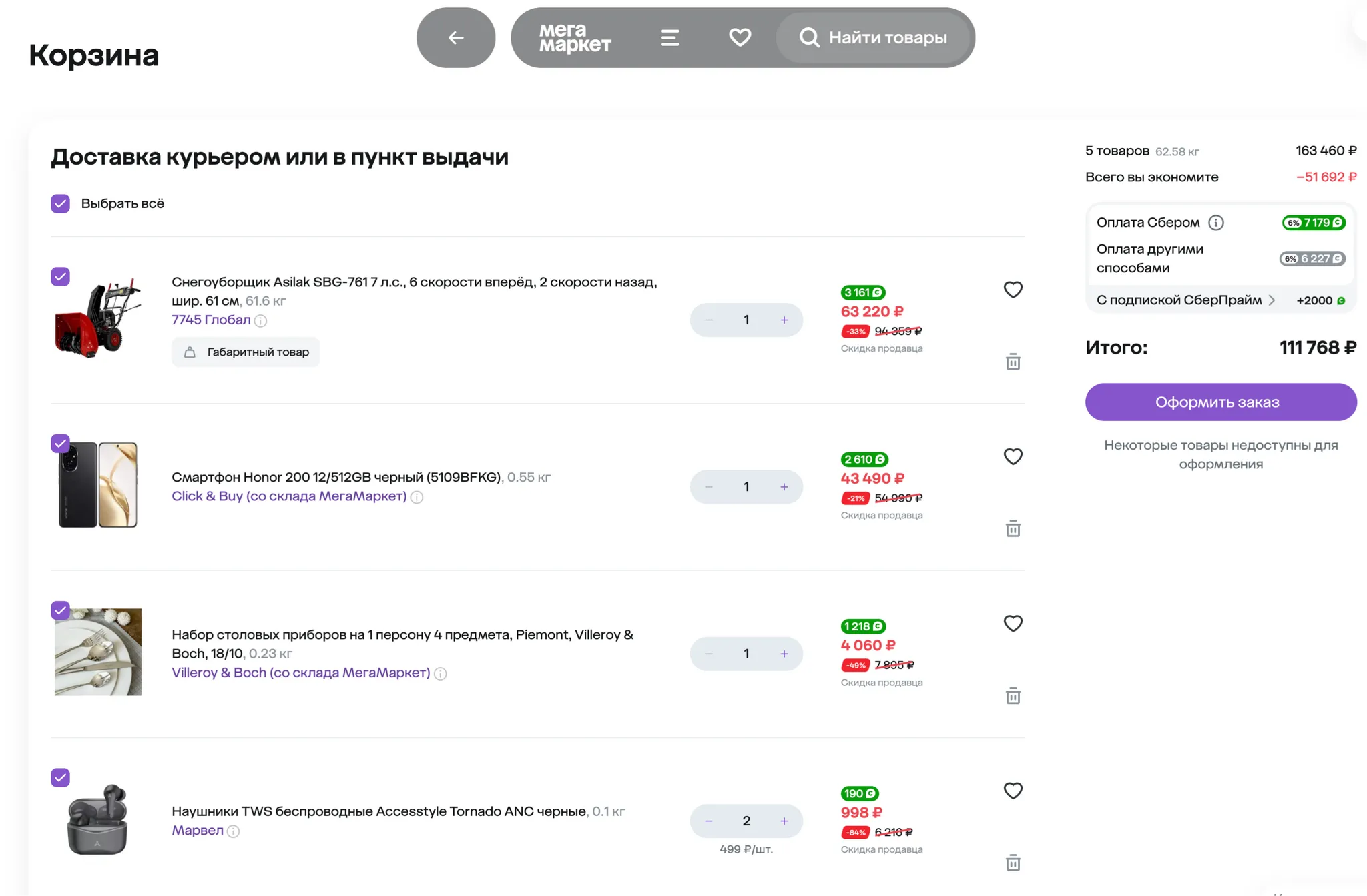Screen dimensions: 1367x896
Task: Open favorites heart in top bar
Action: (740, 37)
